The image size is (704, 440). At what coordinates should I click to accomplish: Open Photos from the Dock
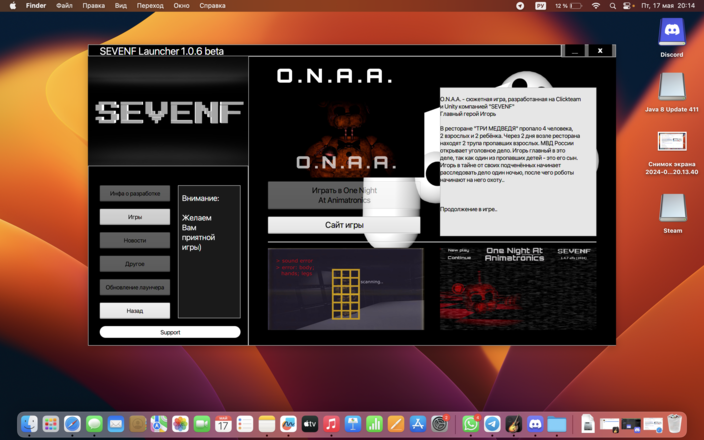(x=180, y=424)
